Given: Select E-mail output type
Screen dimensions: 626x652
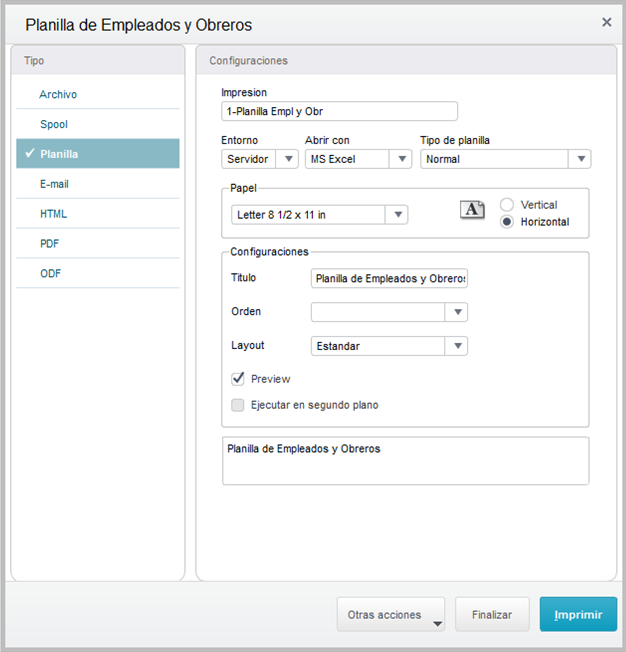Looking at the screenshot, I should coord(54,184).
